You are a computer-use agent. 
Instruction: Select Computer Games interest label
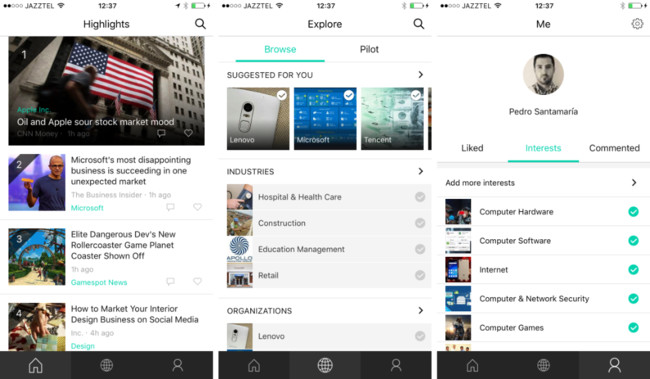(511, 328)
